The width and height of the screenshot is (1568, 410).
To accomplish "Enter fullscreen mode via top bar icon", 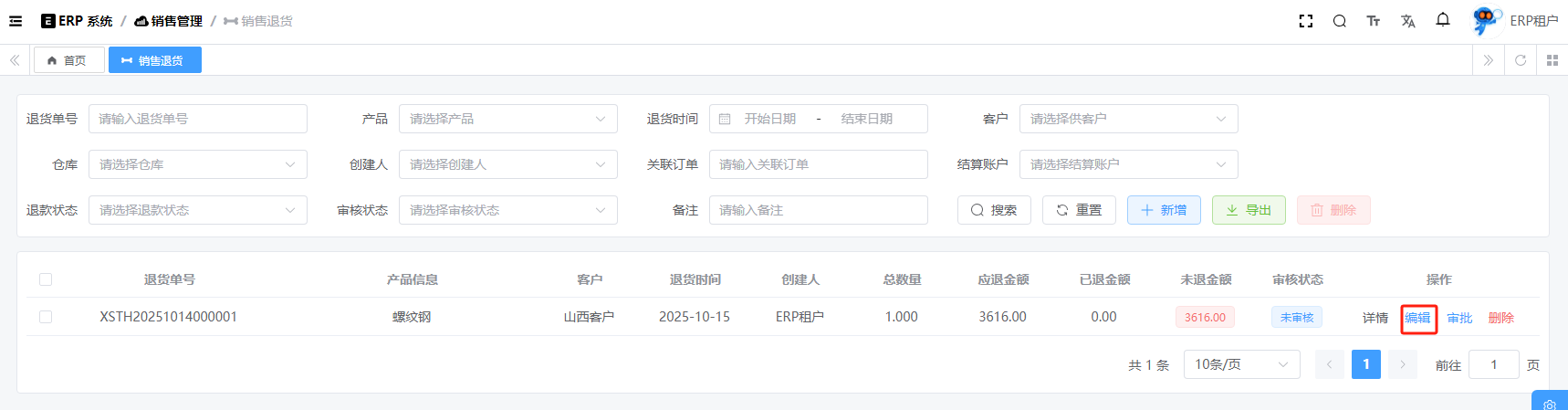I will pyautogui.click(x=1305, y=21).
